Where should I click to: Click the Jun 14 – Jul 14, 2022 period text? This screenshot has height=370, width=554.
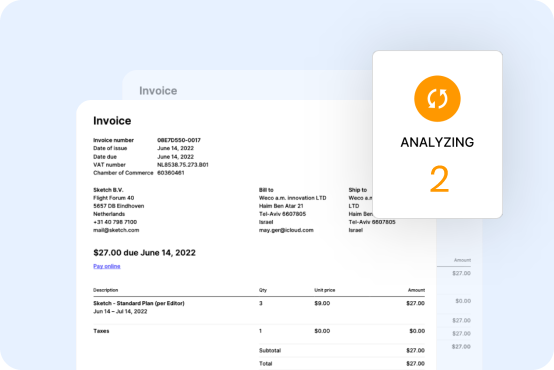pyautogui.click(x=120, y=311)
